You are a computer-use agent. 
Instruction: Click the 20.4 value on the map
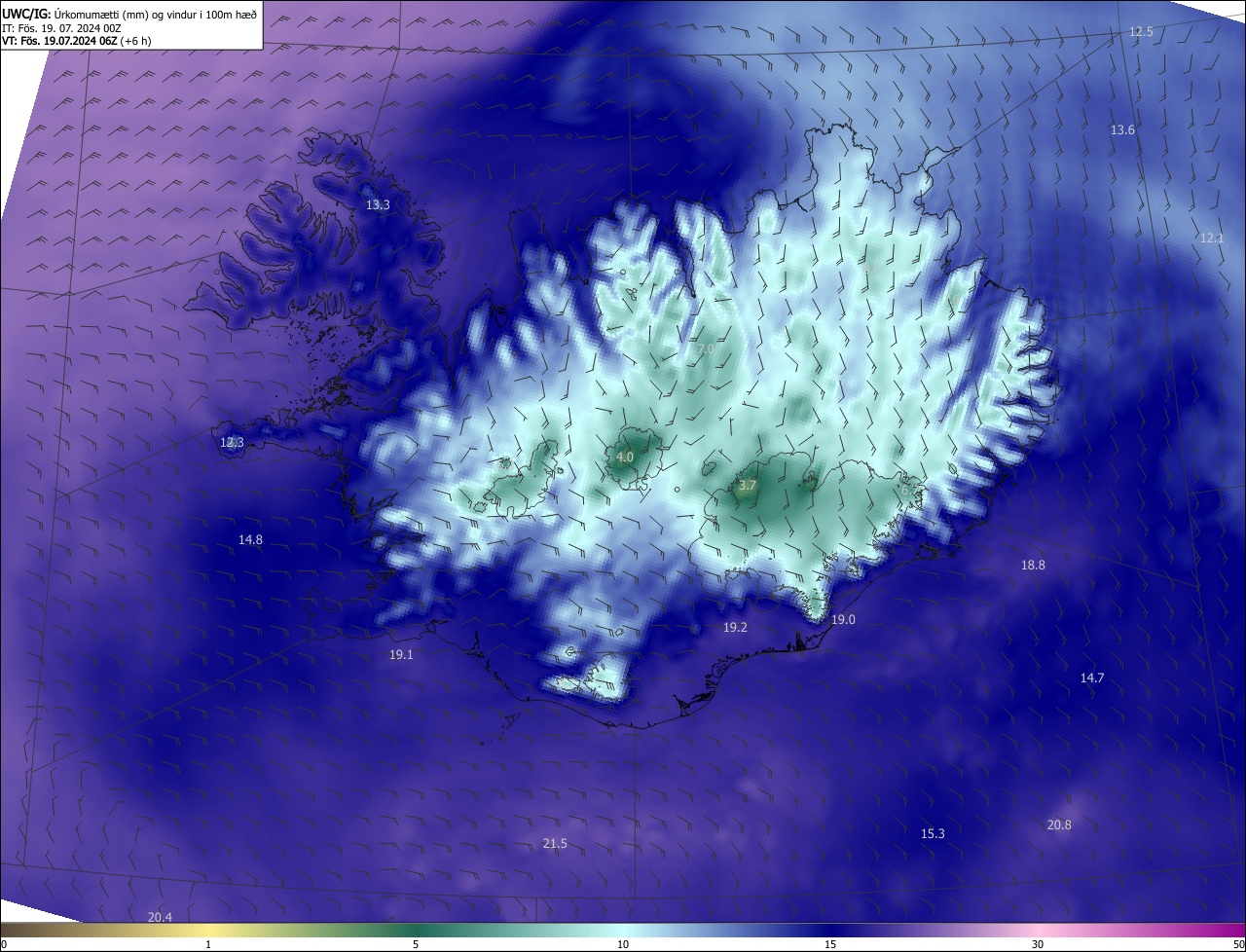tap(160, 917)
